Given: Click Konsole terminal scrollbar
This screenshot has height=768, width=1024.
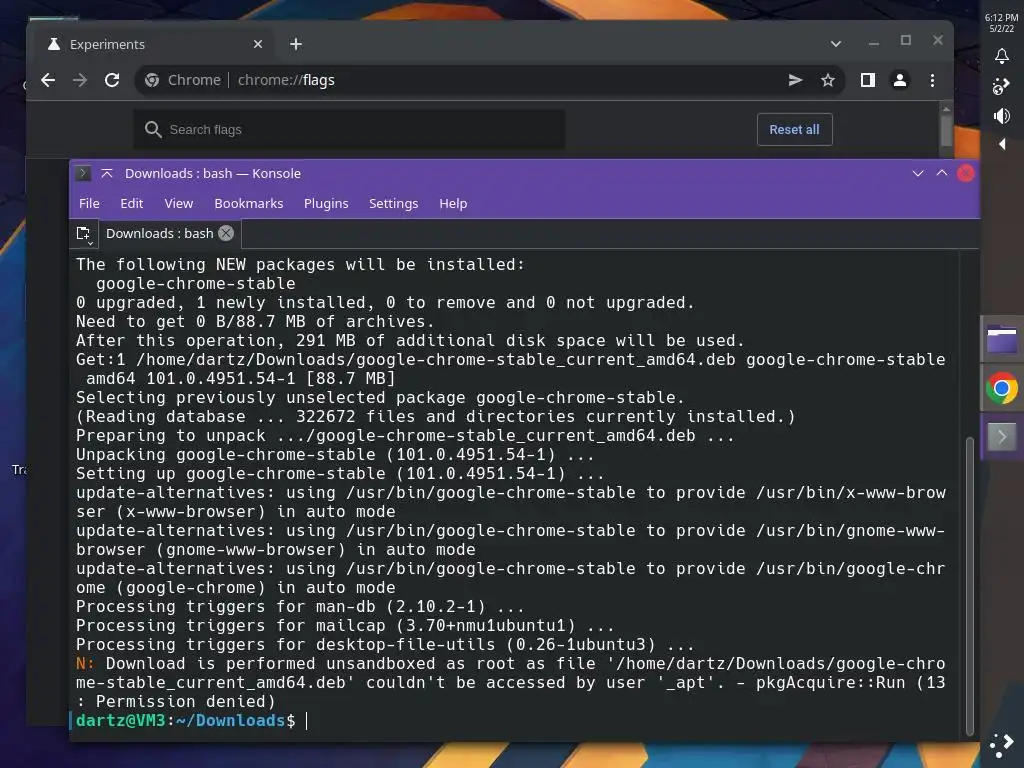Looking at the screenshot, I should click(970, 586).
